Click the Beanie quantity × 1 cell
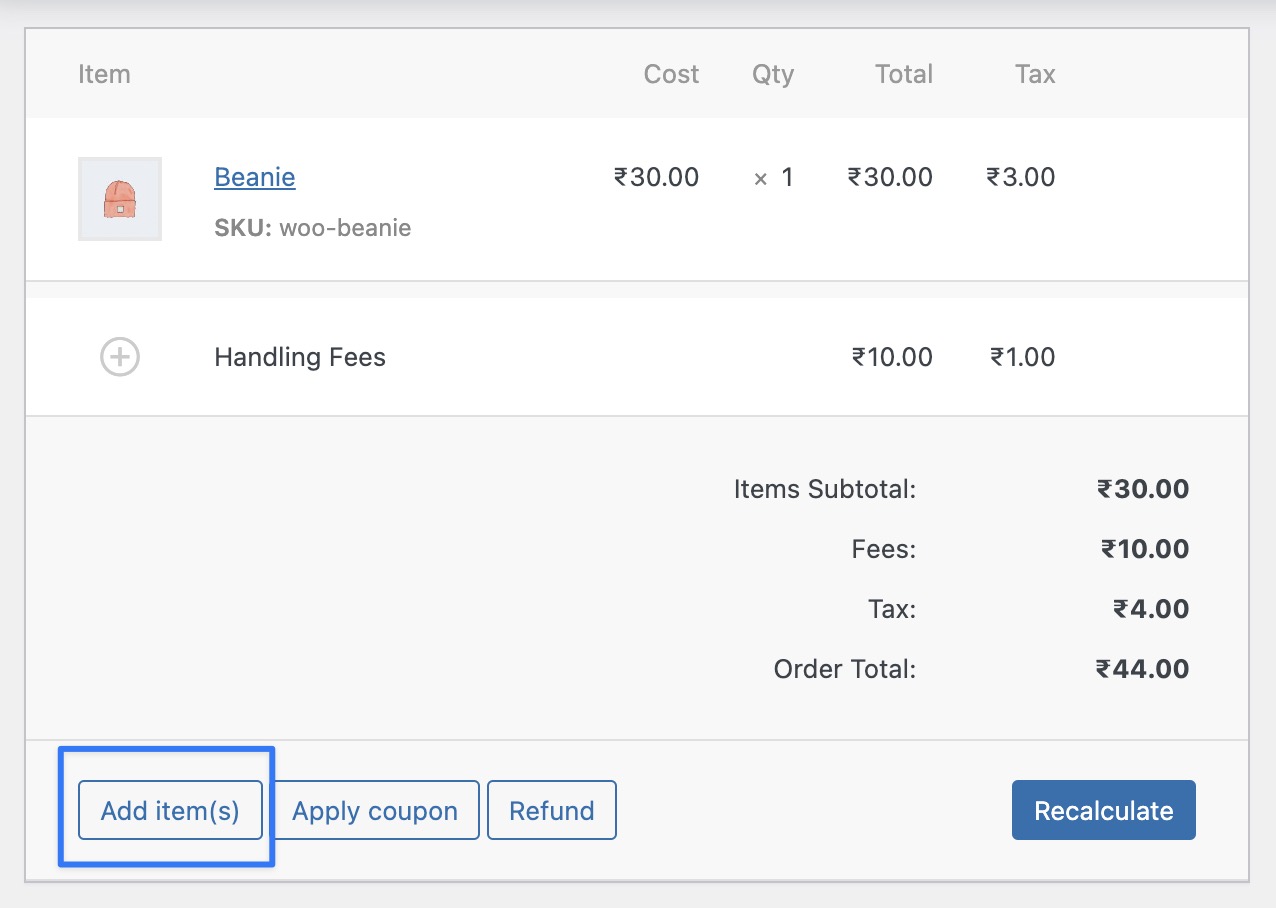Viewport: 1276px width, 908px height. pos(773,177)
